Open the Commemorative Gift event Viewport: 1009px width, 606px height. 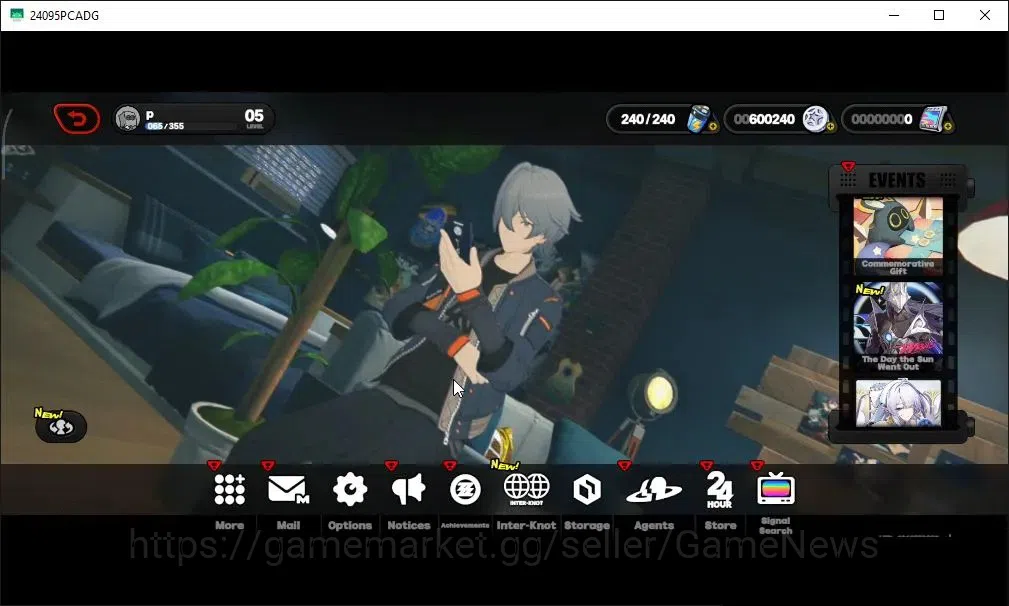coord(898,237)
